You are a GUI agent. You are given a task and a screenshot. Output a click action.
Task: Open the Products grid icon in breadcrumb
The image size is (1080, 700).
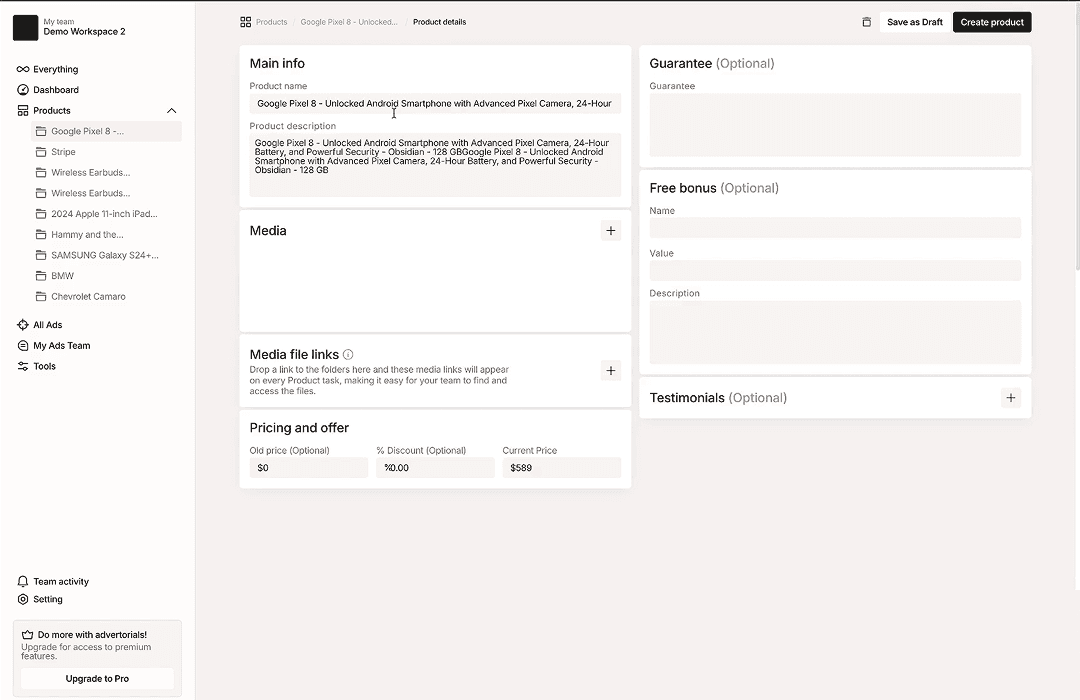pos(246,22)
